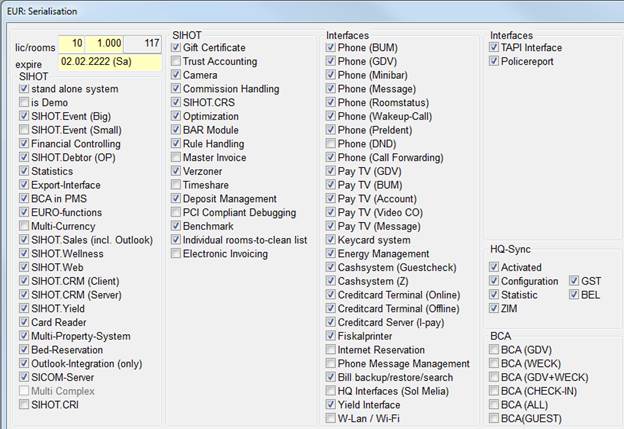Image resolution: width=624 pixels, height=429 pixels.
Task: Enable BCA (CHECK-IN) option
Action: coord(495,391)
